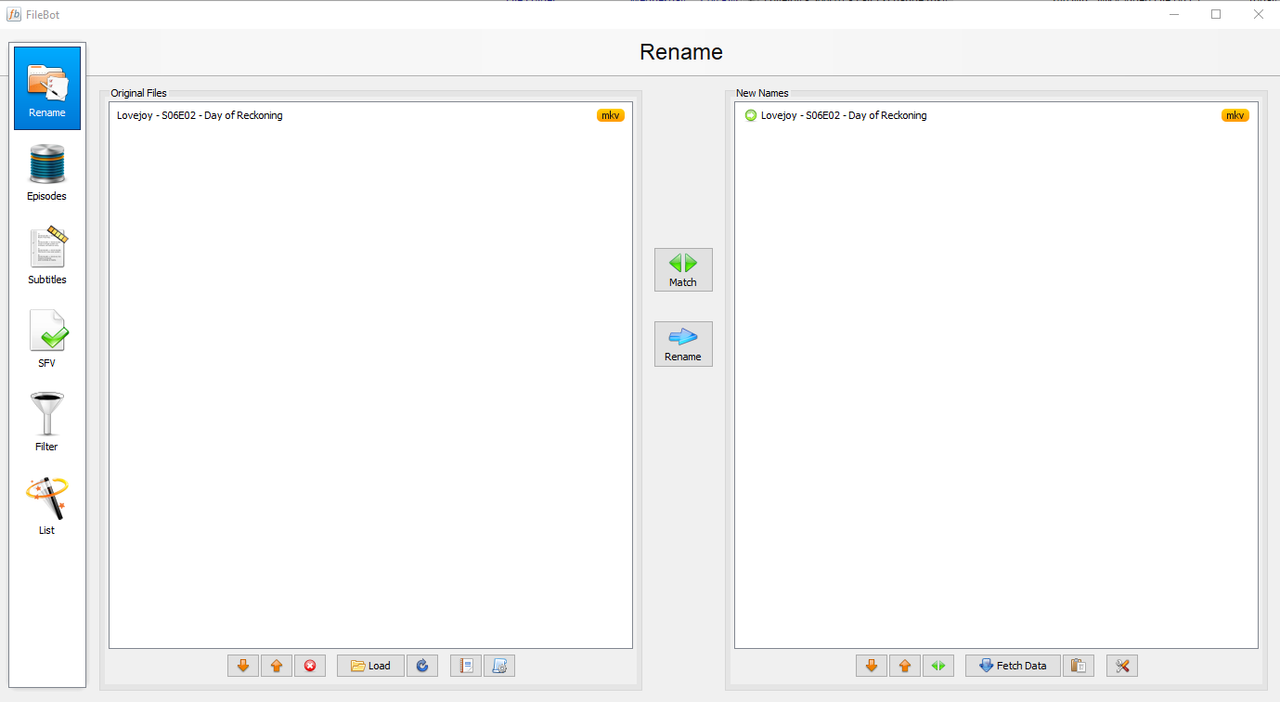Click the mkv badge in Original Files
1280x702 pixels.
tap(611, 116)
